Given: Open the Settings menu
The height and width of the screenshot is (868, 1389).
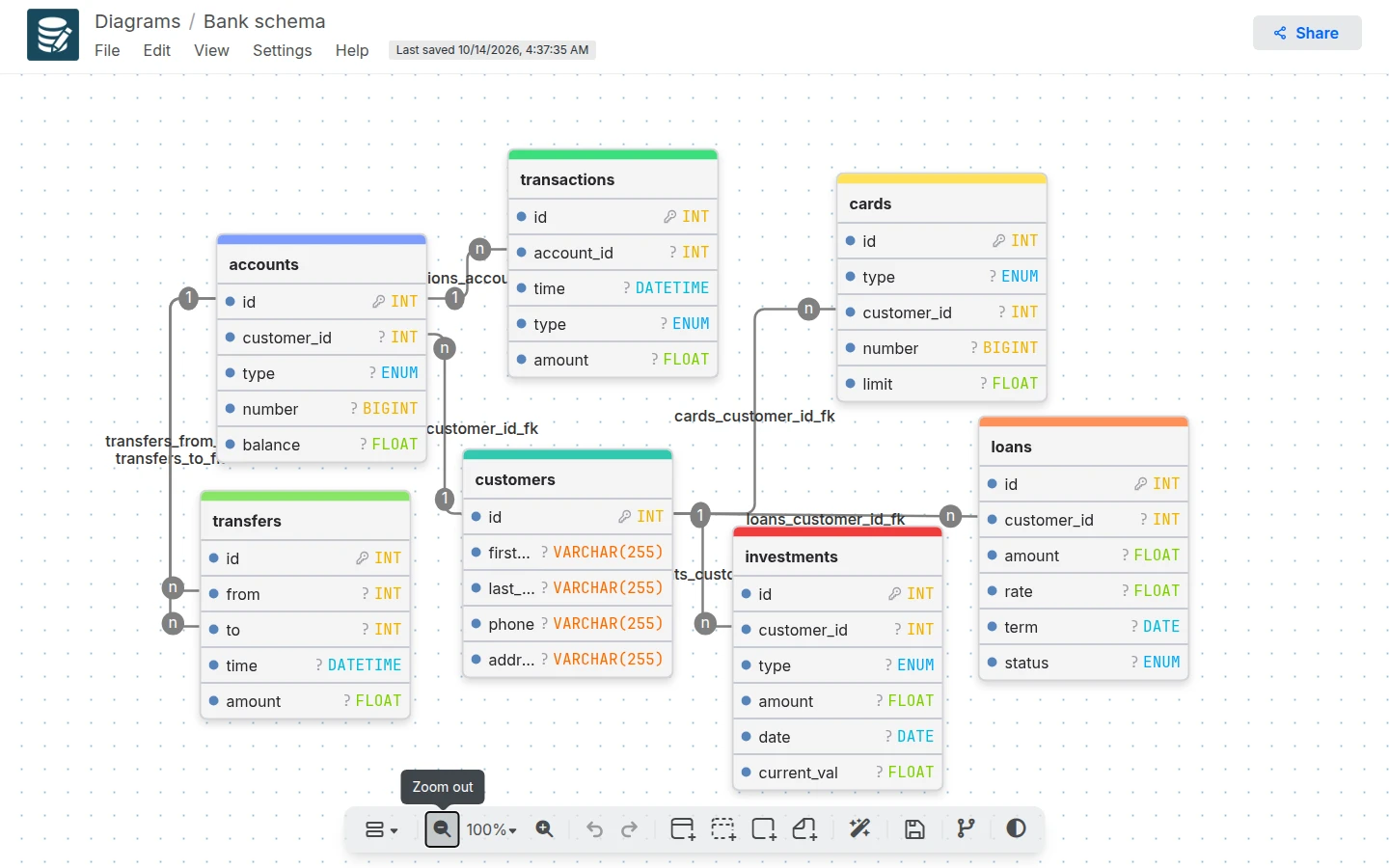Looking at the screenshot, I should click(282, 50).
